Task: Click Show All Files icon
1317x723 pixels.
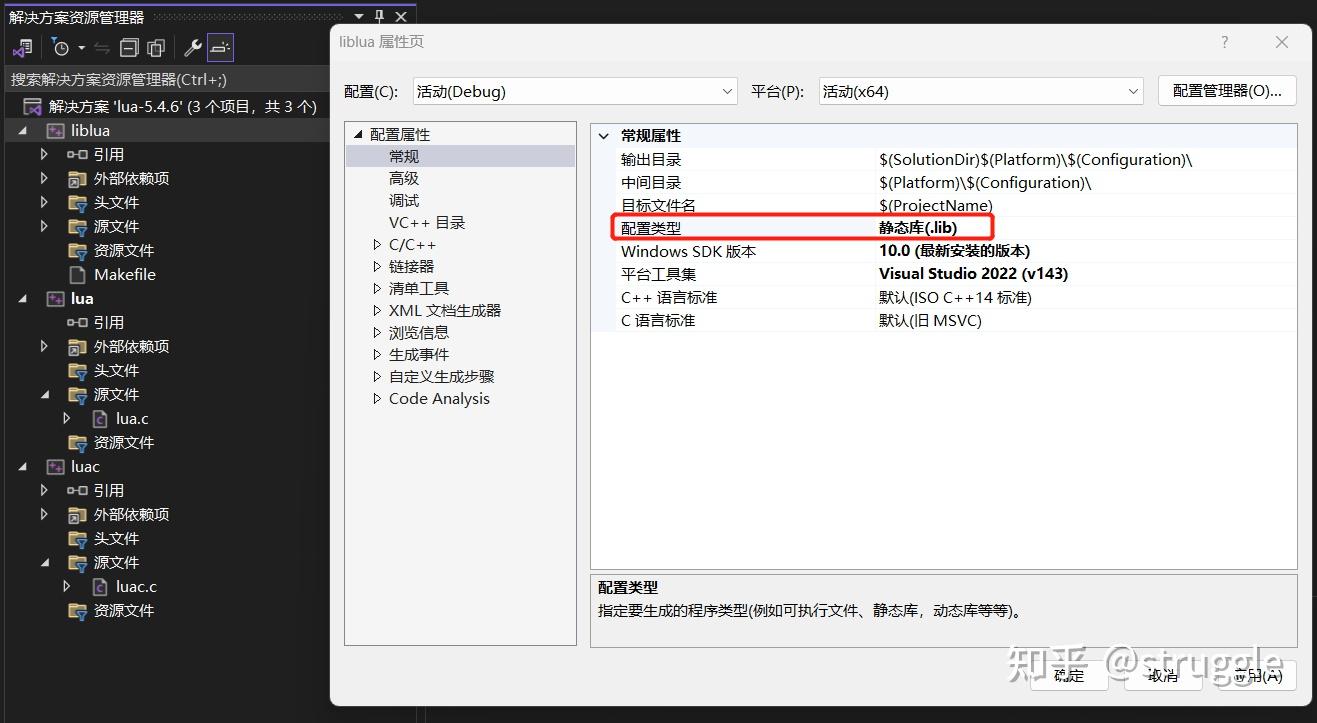Action: 155,47
